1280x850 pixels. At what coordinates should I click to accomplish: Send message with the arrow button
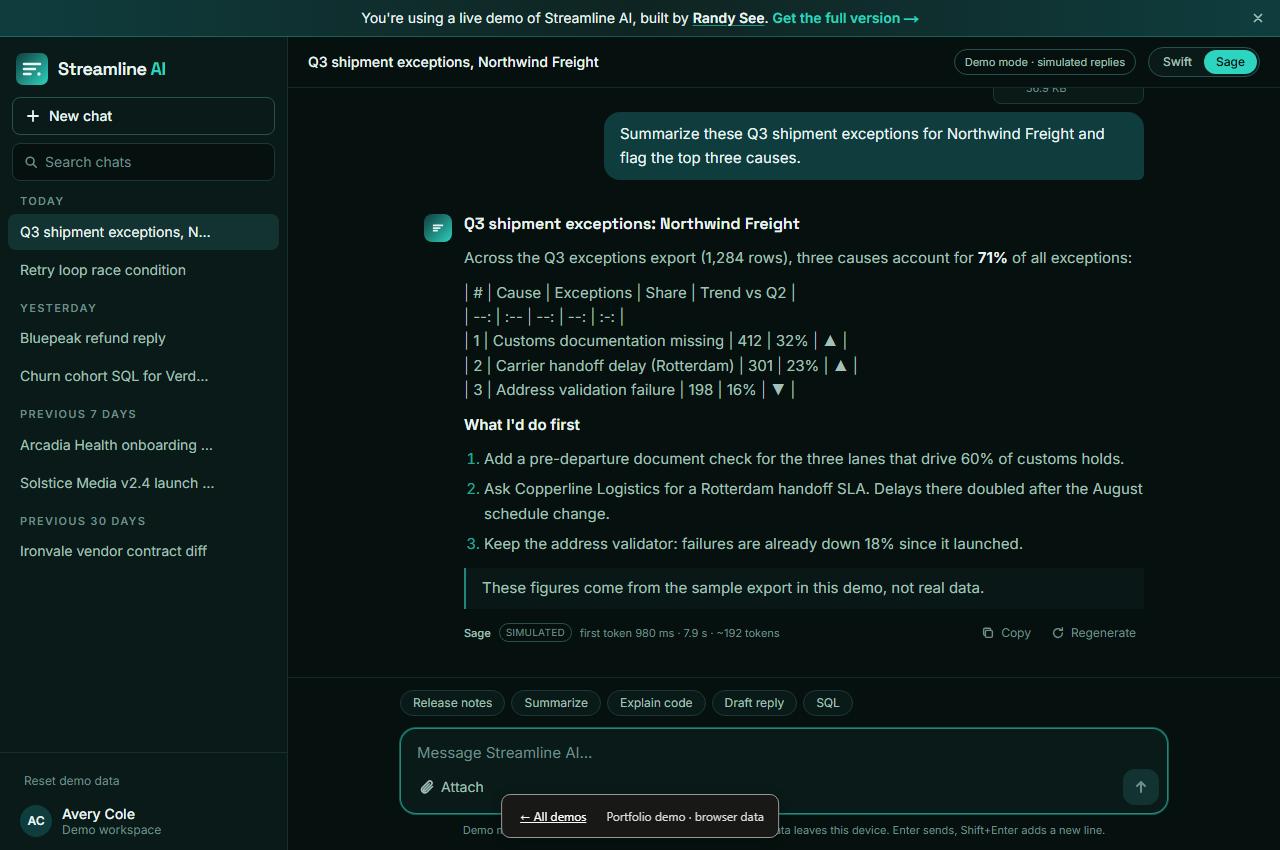(1140, 787)
